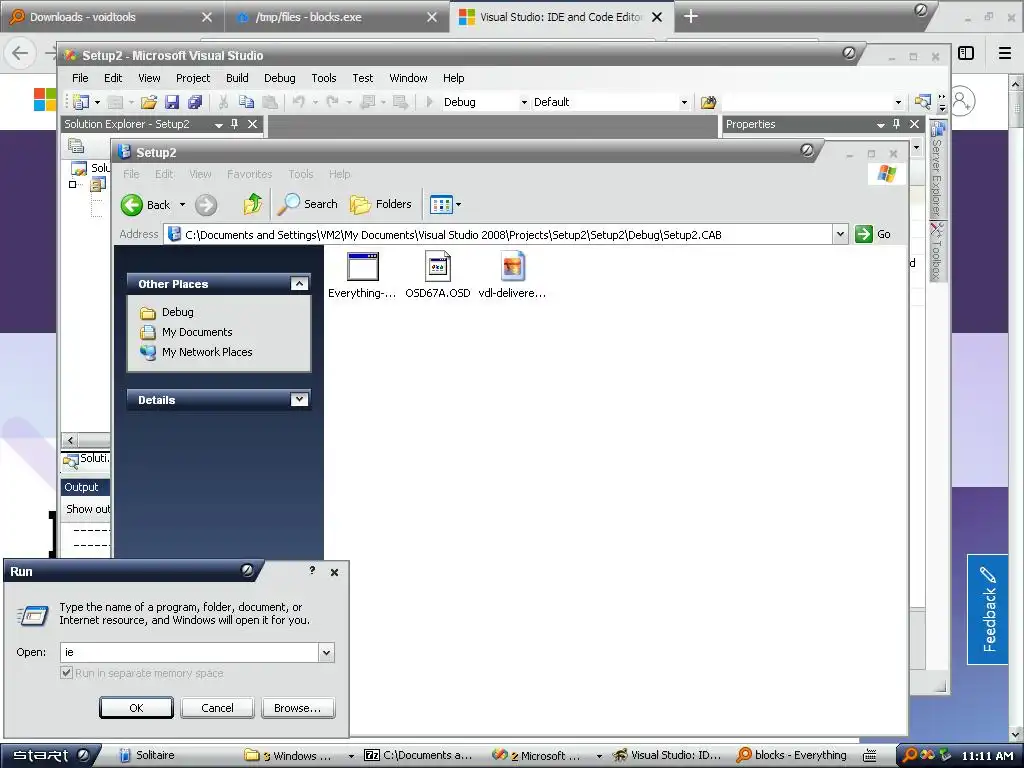The height and width of the screenshot is (768, 1024).
Task: Click the Back arrow icon in Setup2 explorer
Action: point(132,204)
